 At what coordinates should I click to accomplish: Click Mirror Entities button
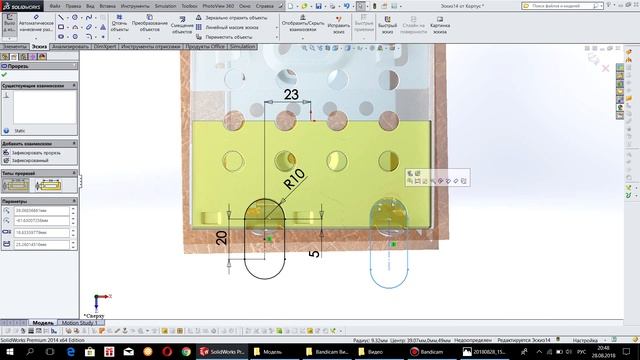click(x=231, y=18)
